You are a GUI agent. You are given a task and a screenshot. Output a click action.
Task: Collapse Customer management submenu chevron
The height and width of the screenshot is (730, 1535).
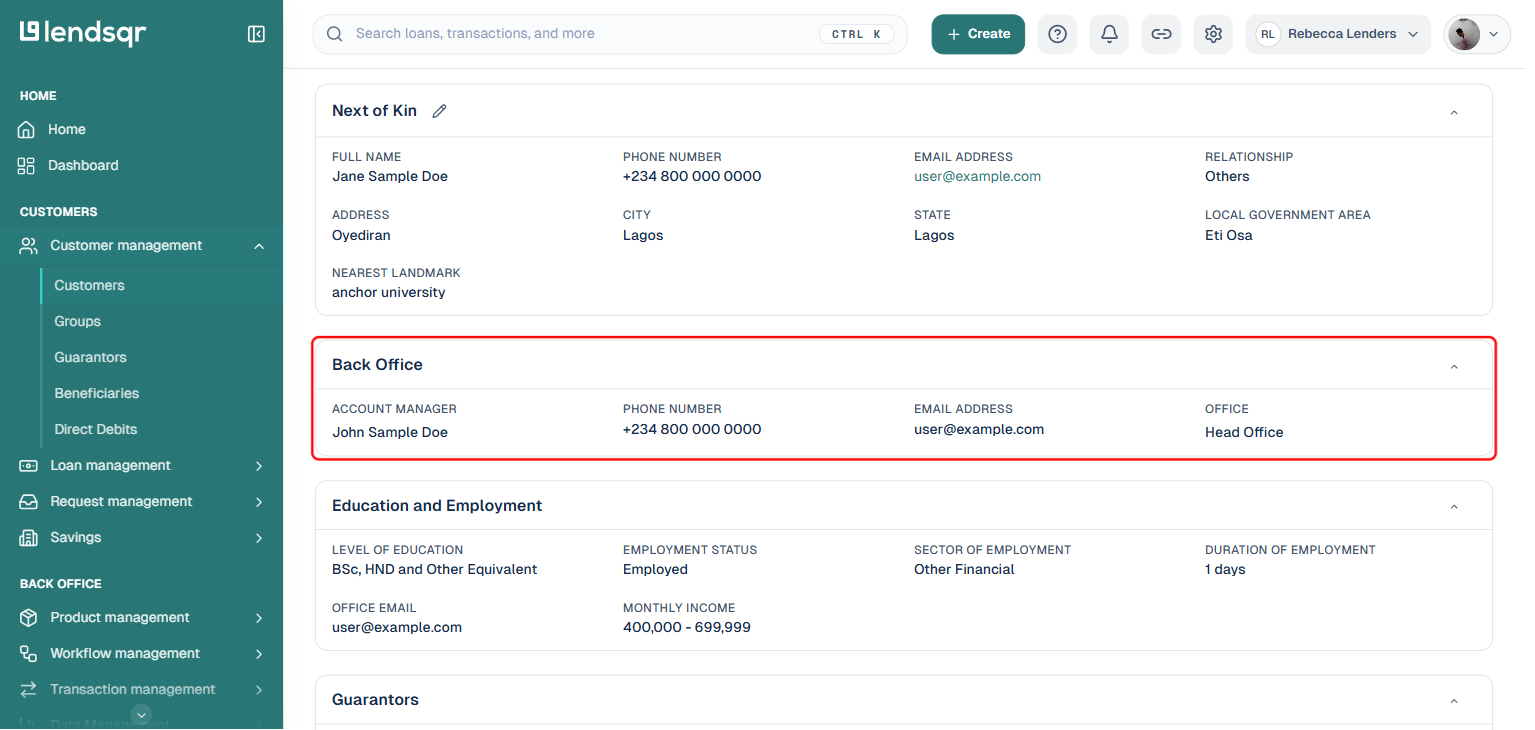point(259,246)
